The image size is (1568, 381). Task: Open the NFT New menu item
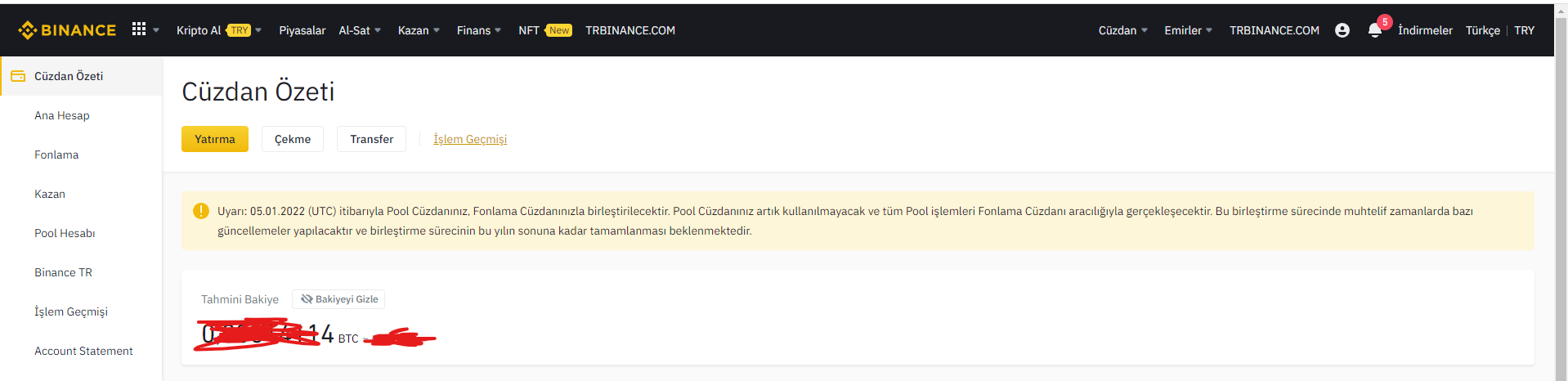(544, 30)
